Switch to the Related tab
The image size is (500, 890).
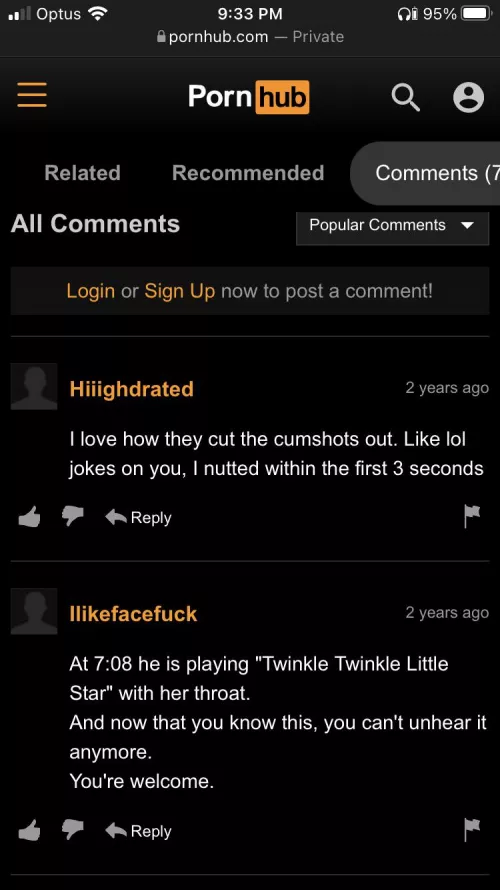[82, 173]
